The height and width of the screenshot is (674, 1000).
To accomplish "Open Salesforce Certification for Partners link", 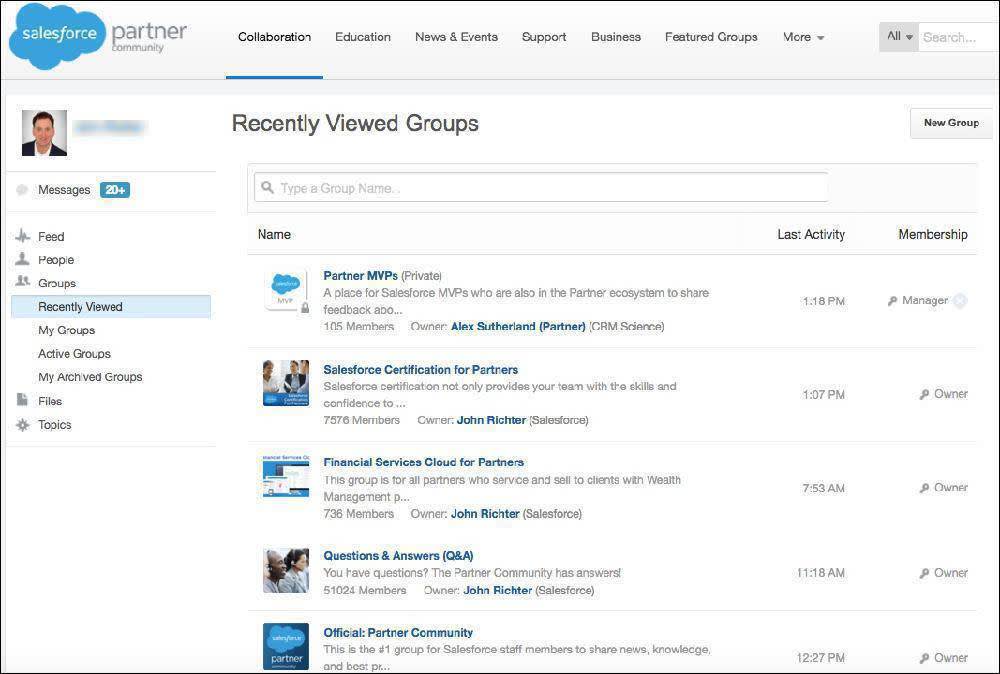I will tap(420, 369).
